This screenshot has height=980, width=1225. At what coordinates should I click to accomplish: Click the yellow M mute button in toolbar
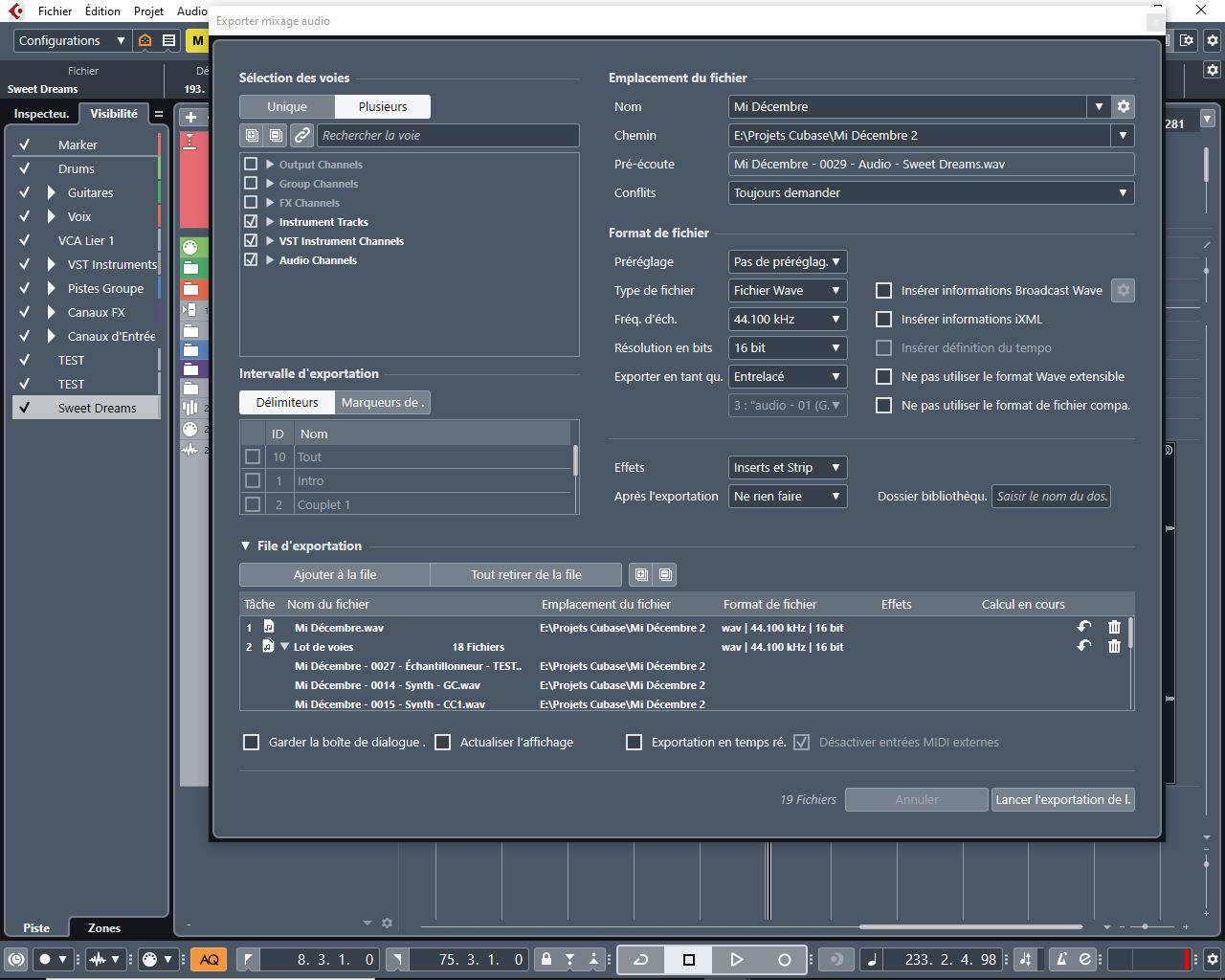pyautogui.click(x=197, y=40)
